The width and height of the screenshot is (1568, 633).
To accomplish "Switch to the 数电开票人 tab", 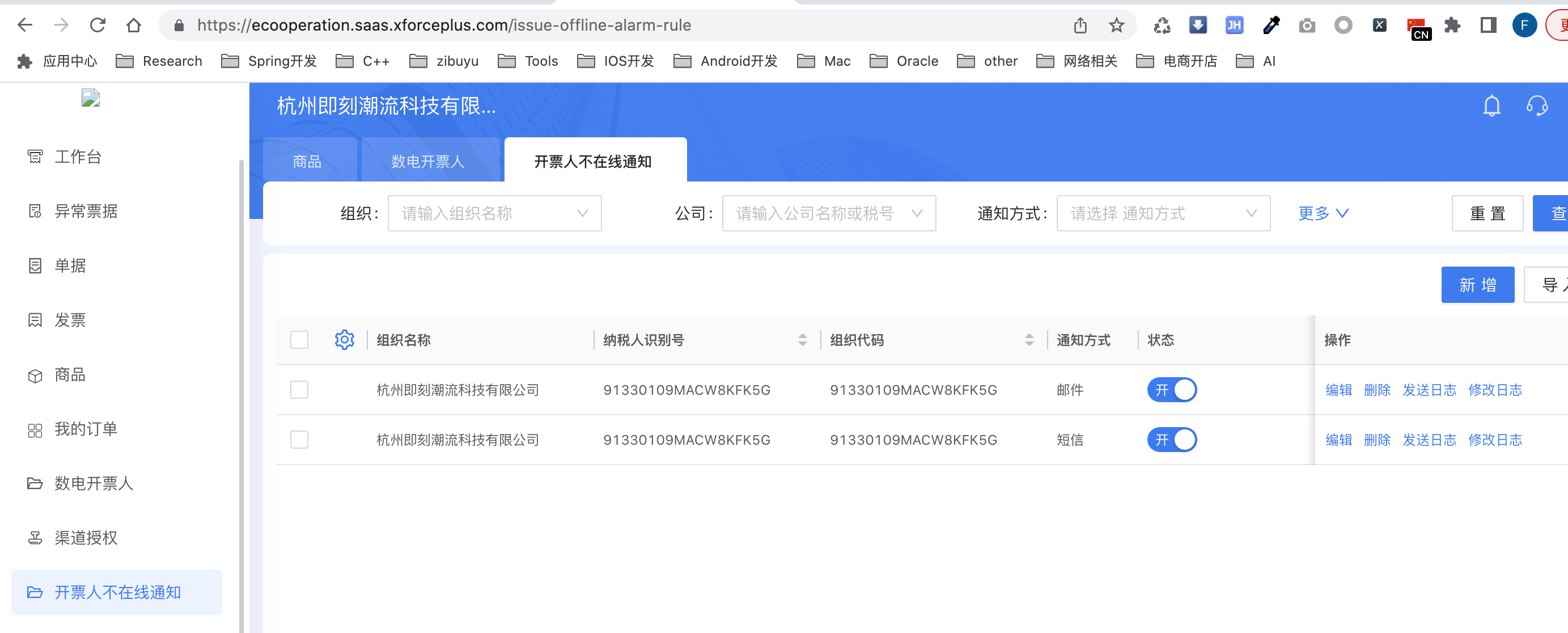I will tap(428, 162).
